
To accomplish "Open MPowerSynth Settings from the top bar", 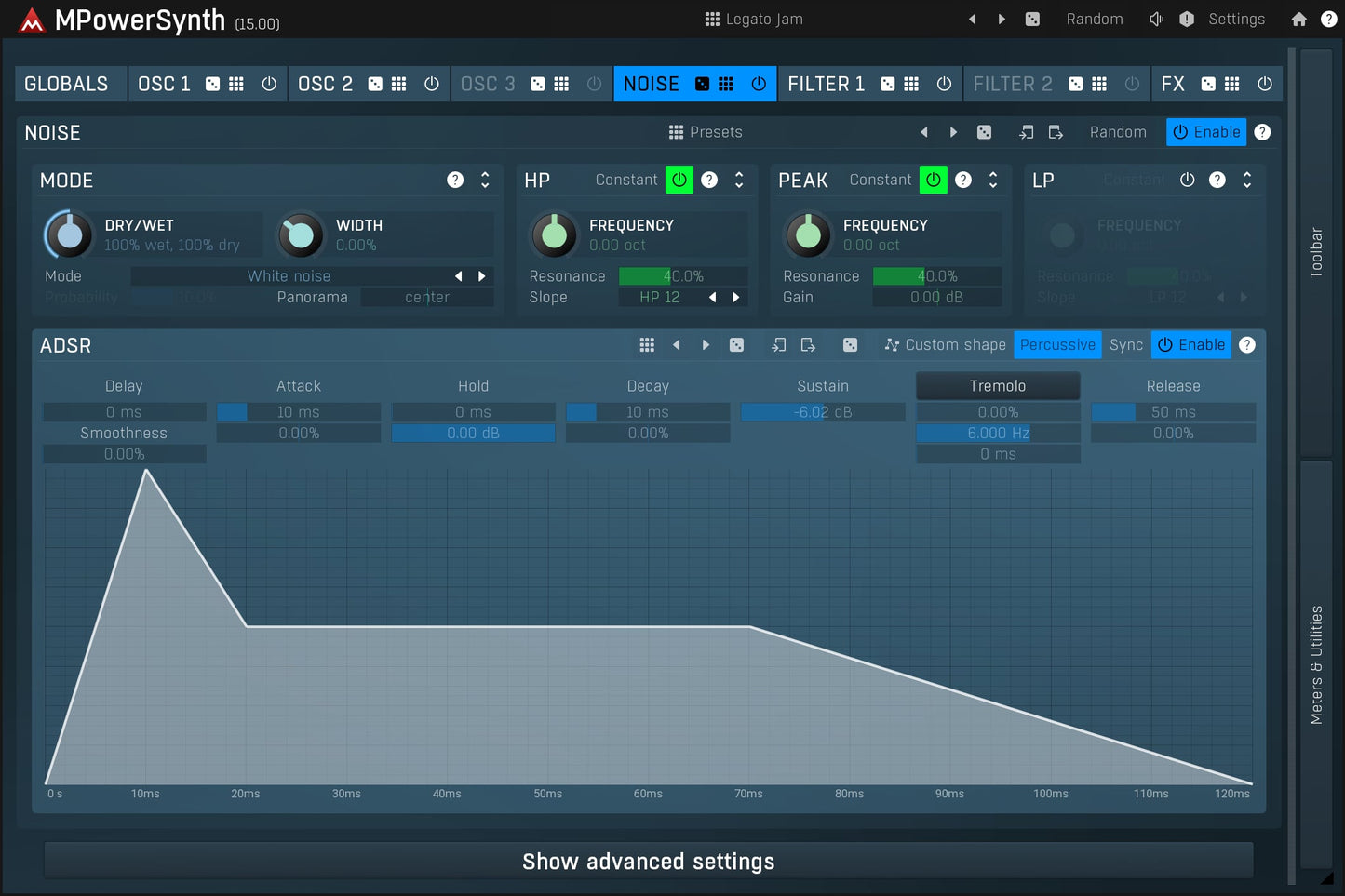I will (1236, 19).
